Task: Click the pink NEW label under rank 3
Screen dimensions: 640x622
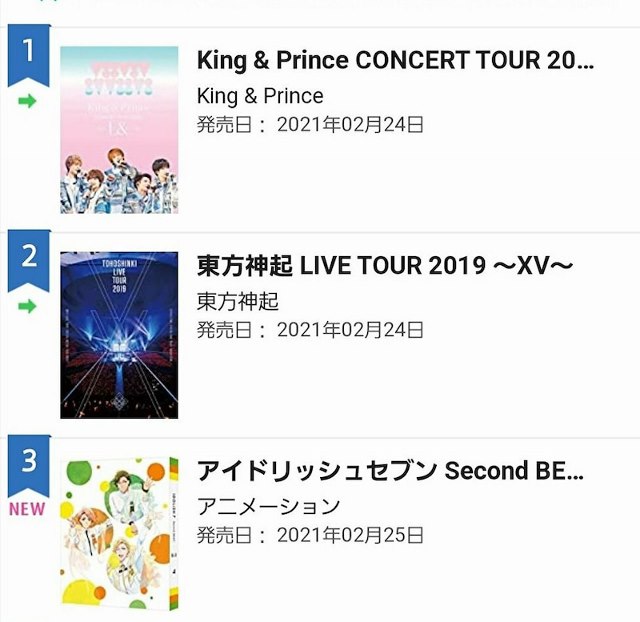Action: tap(28, 508)
